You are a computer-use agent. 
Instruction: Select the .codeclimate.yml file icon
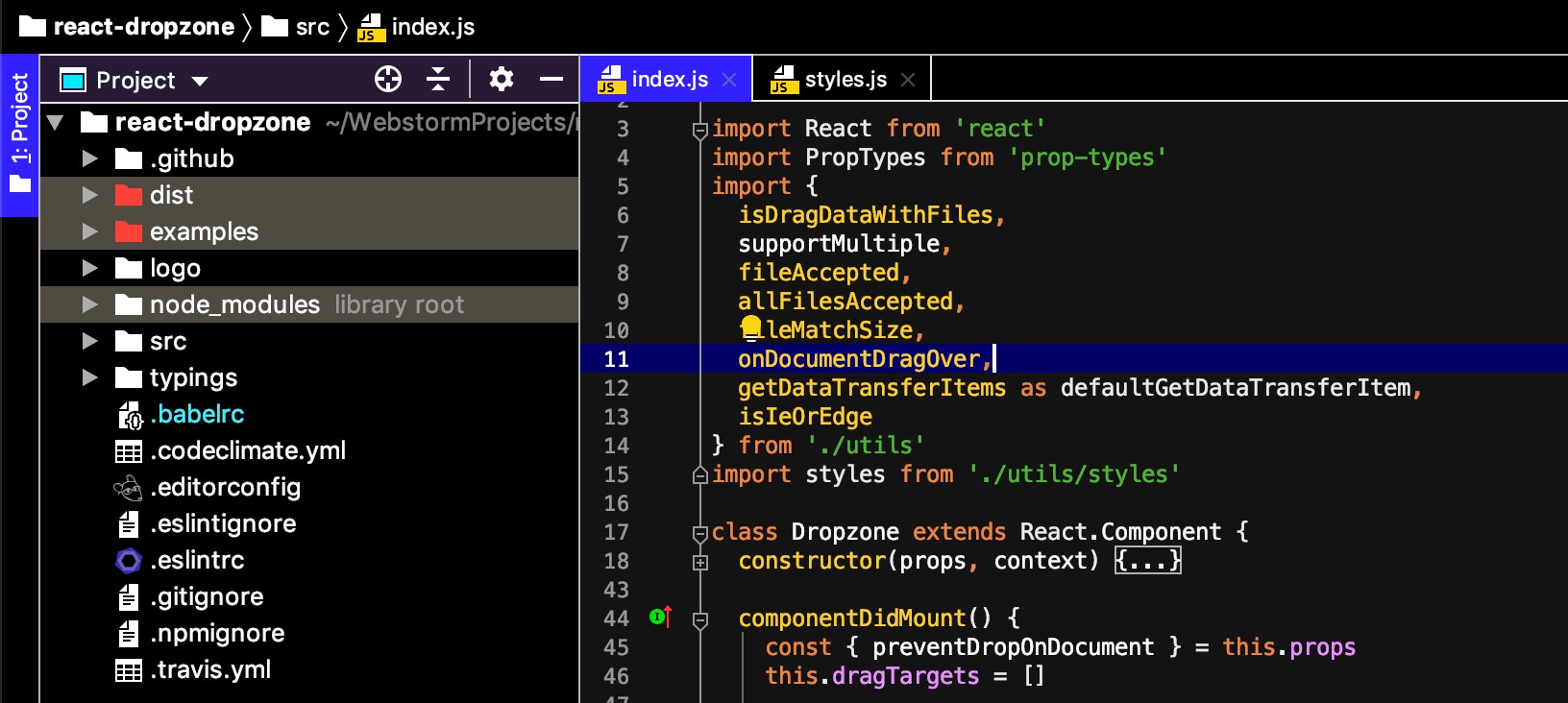[129, 451]
